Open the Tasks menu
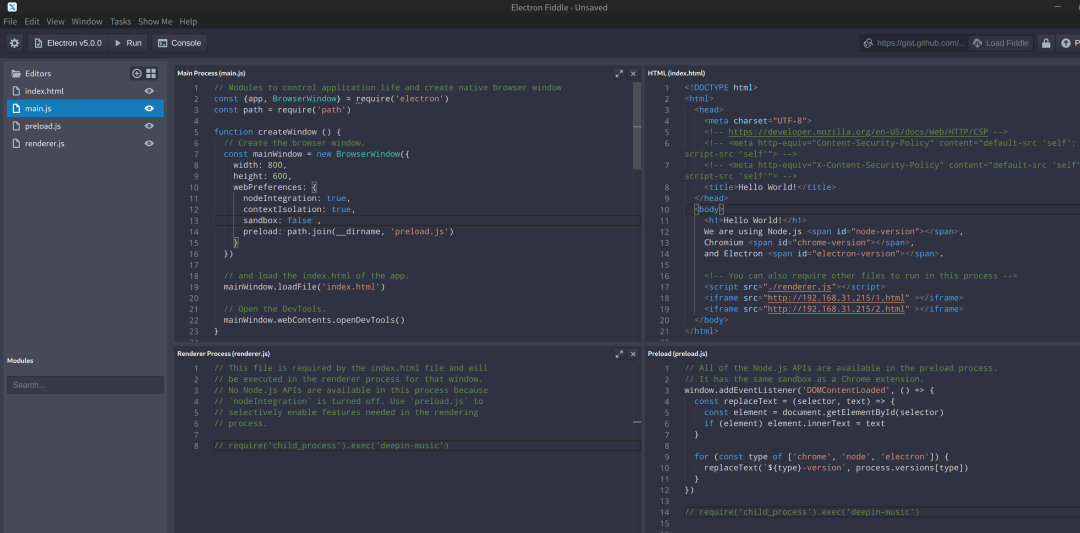Image resolution: width=1080 pixels, height=533 pixels. coord(120,21)
